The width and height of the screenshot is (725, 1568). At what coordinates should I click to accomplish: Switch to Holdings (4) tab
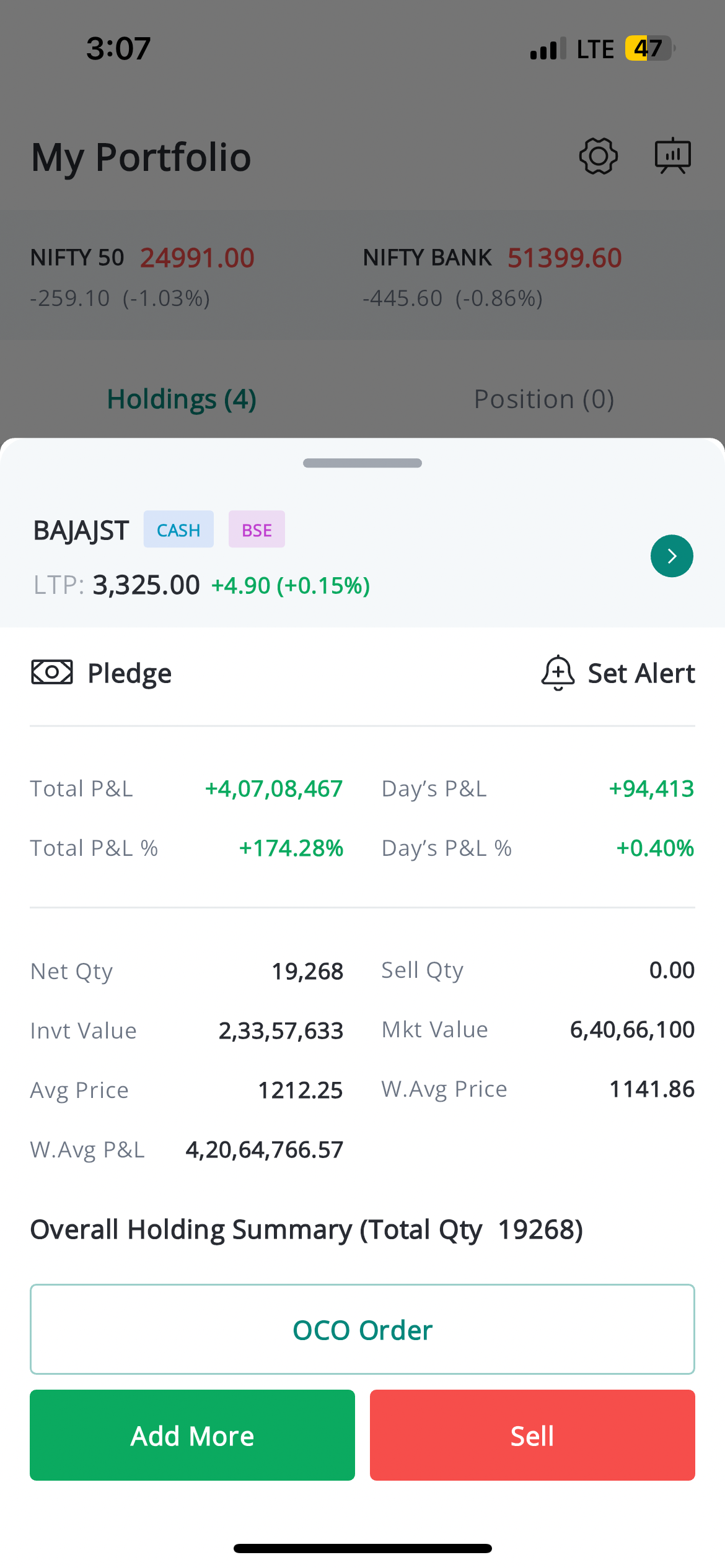click(182, 399)
